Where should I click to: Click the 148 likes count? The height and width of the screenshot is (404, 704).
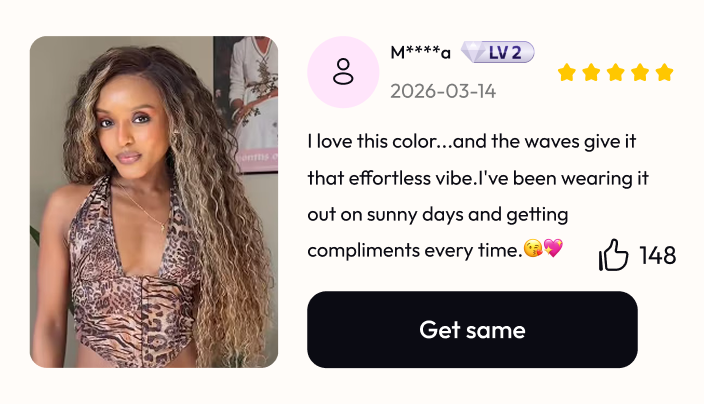[658, 255]
